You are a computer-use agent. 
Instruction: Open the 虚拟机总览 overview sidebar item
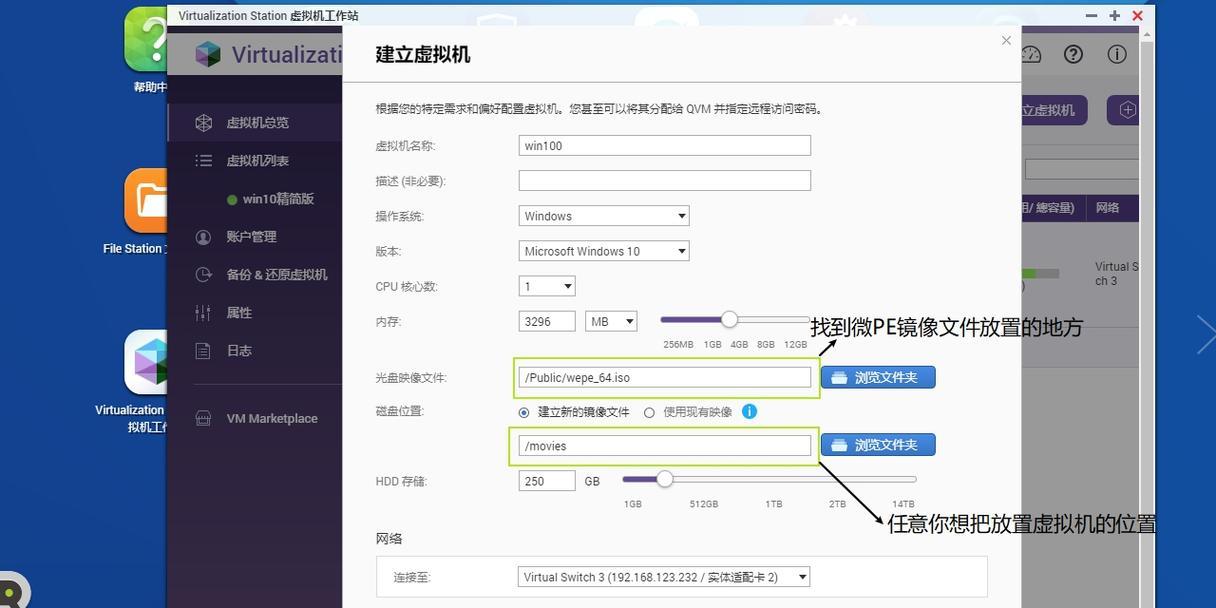point(255,122)
